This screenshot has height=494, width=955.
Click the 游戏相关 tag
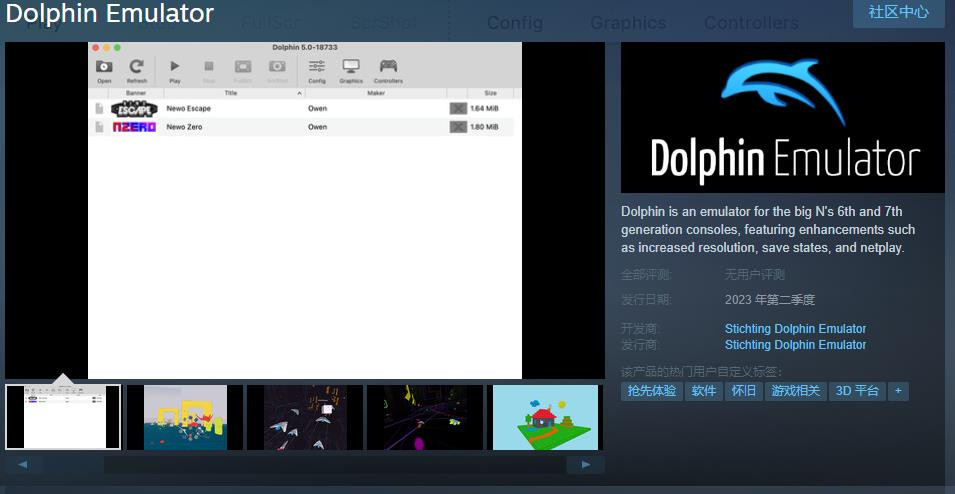(x=795, y=391)
